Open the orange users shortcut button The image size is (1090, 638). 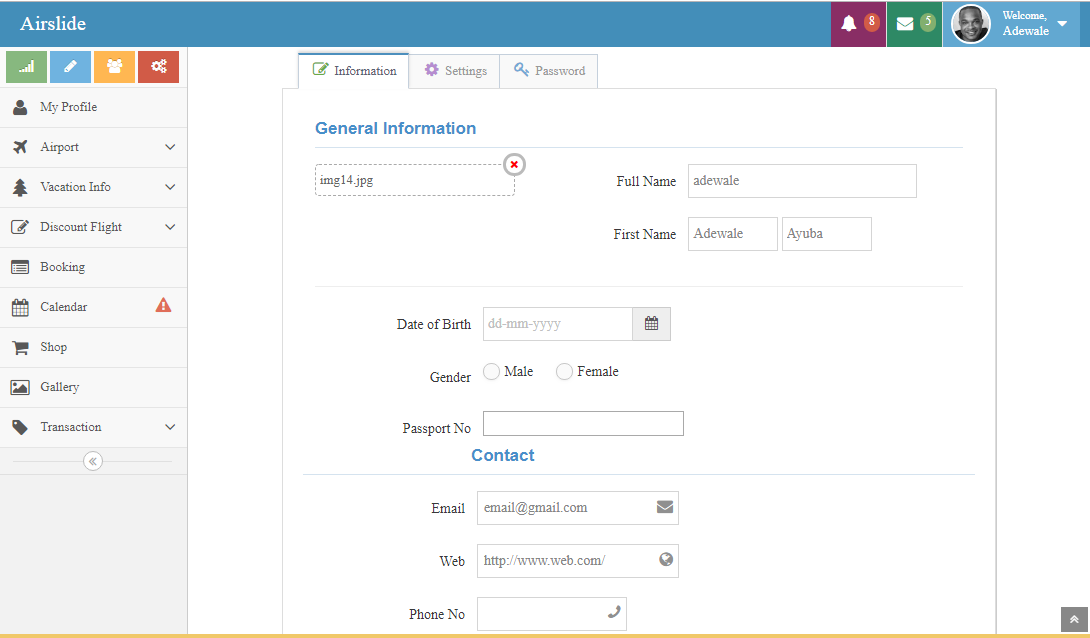[x=114, y=67]
